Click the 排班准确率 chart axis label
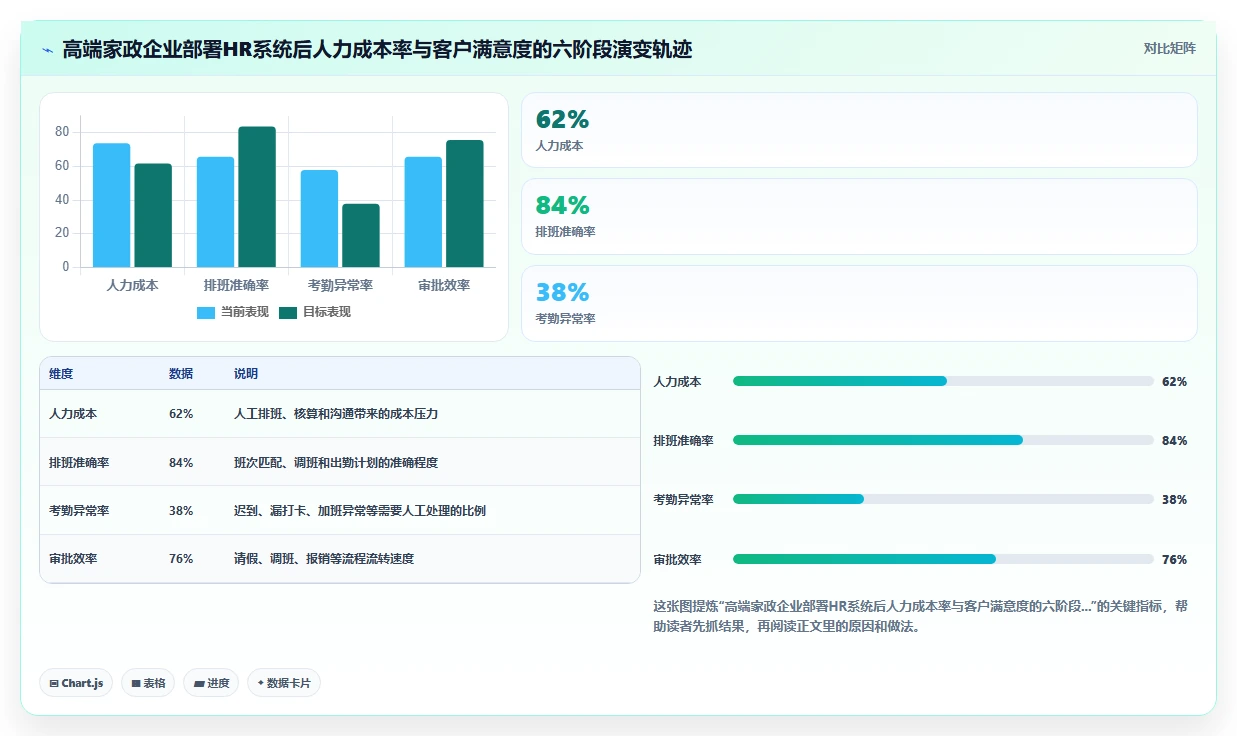Screen dimensions: 1237x736 [x=236, y=285]
